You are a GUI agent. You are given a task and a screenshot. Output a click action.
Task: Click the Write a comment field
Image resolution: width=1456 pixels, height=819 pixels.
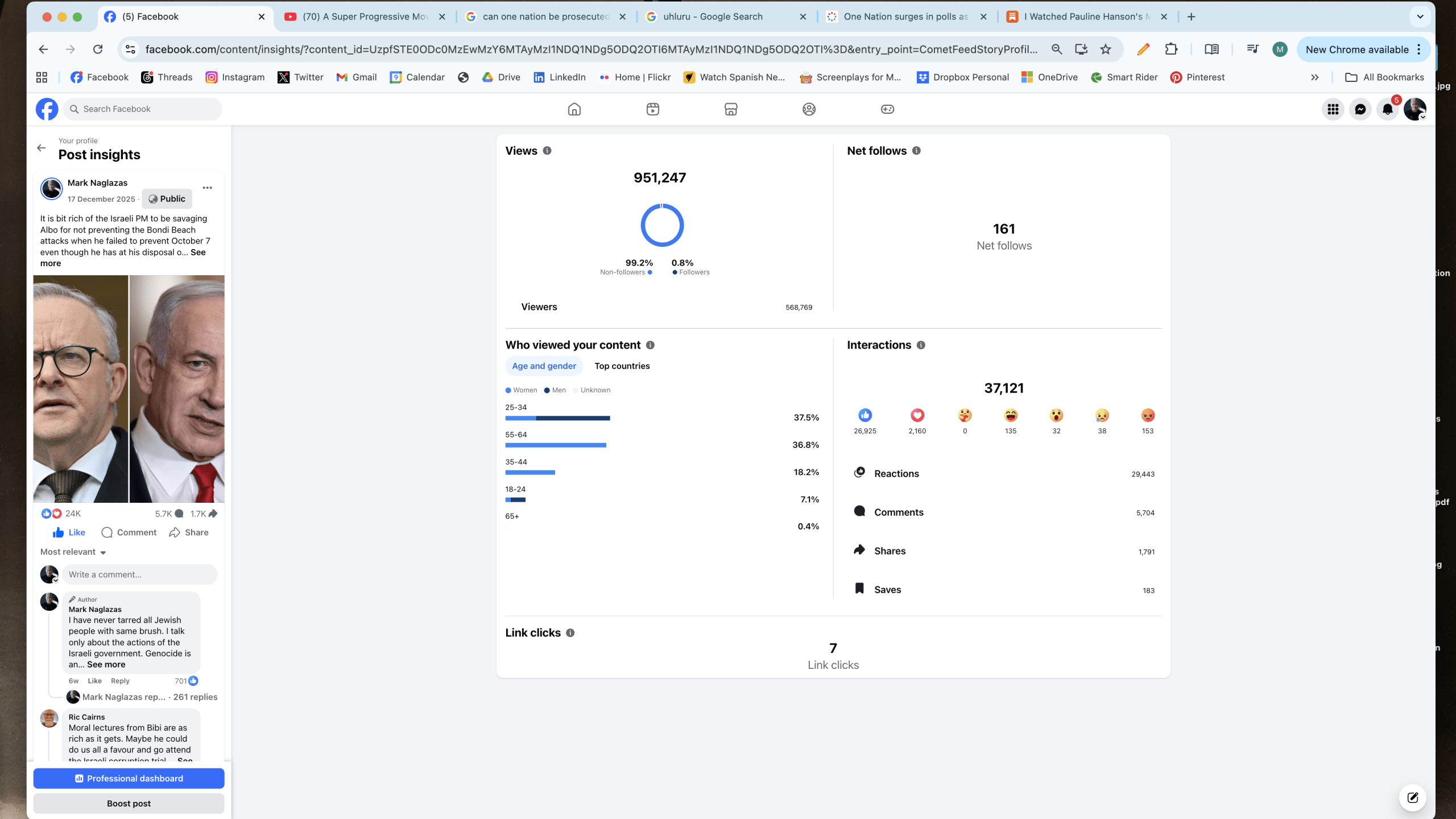[139, 574]
